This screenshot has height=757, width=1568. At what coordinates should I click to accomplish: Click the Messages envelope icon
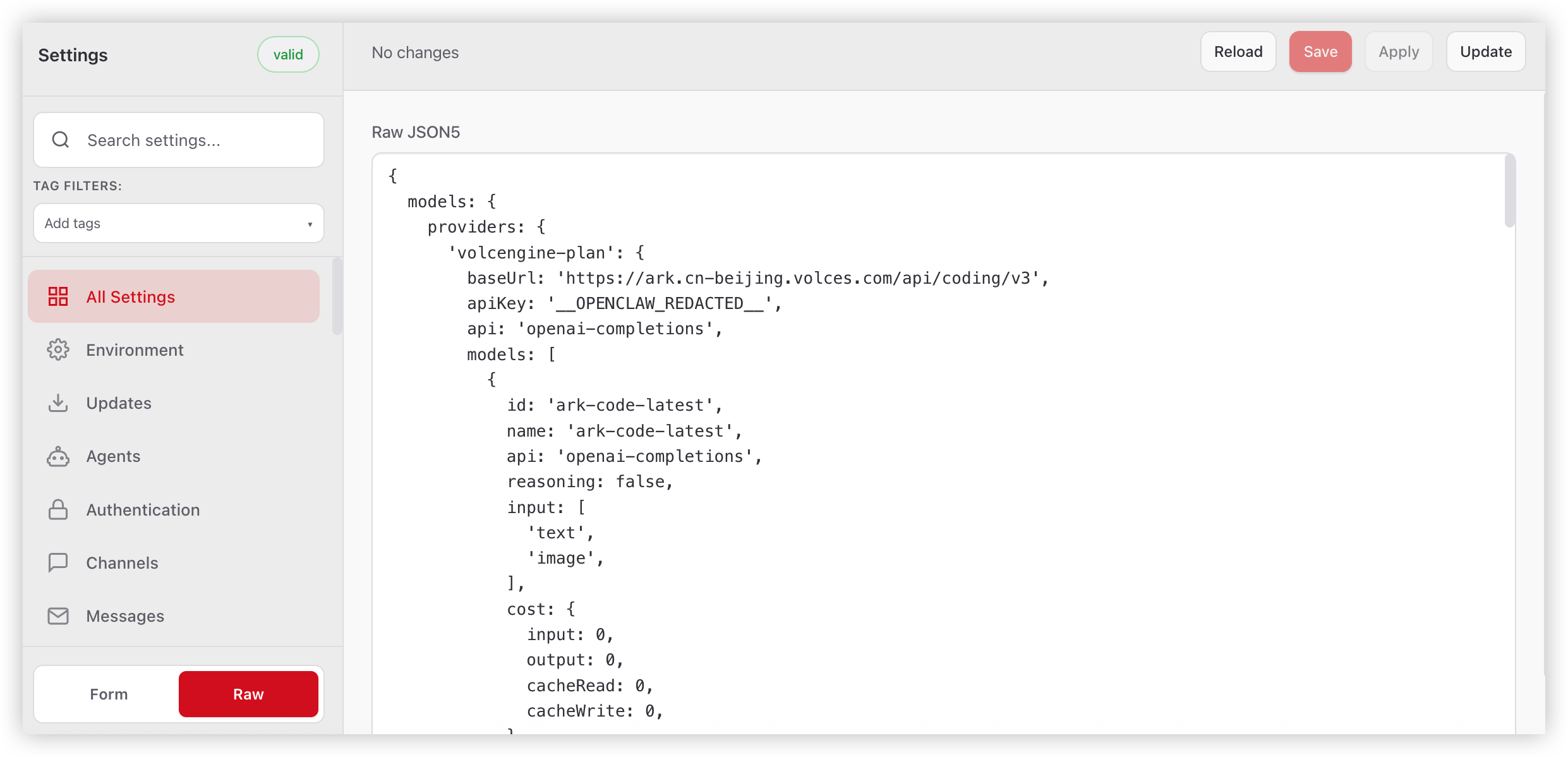tap(58, 615)
